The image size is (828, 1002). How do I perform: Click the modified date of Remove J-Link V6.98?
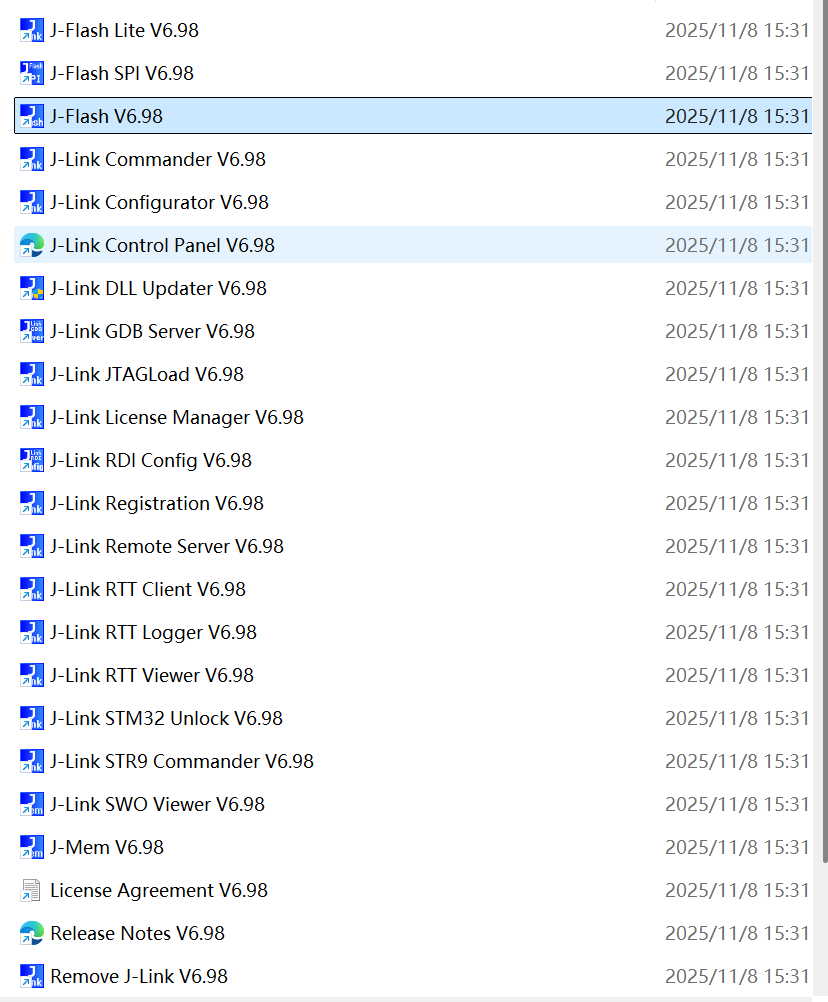click(737, 976)
